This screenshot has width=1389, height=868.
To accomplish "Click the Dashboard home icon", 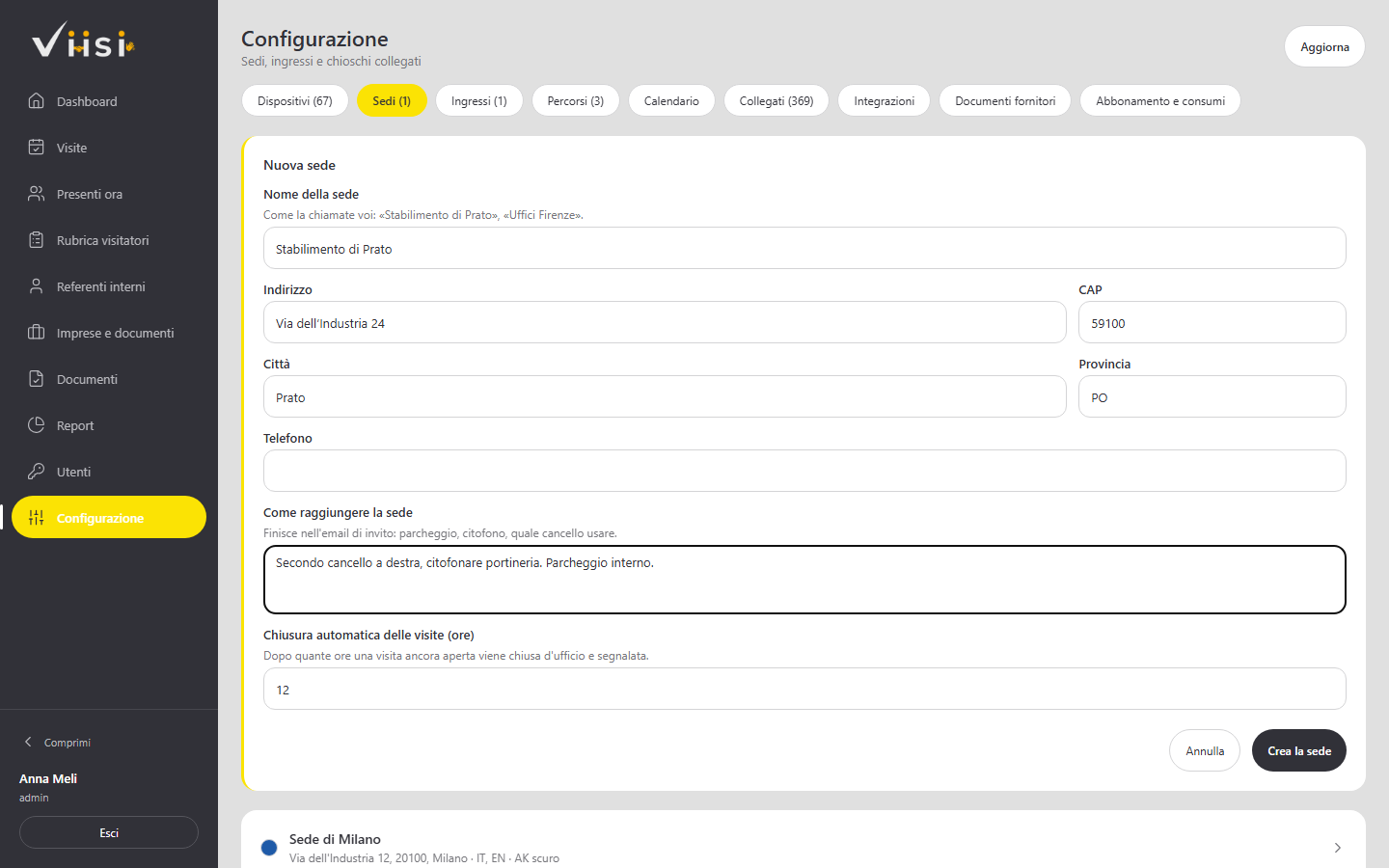I will [36, 100].
